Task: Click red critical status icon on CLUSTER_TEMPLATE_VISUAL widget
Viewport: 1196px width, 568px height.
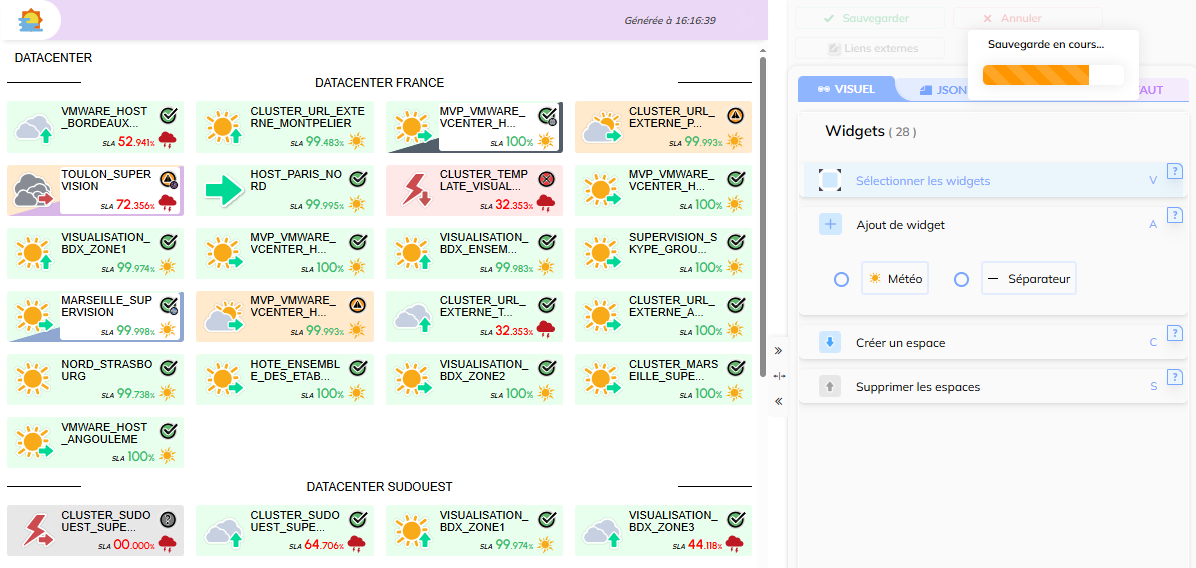Action: point(546,179)
